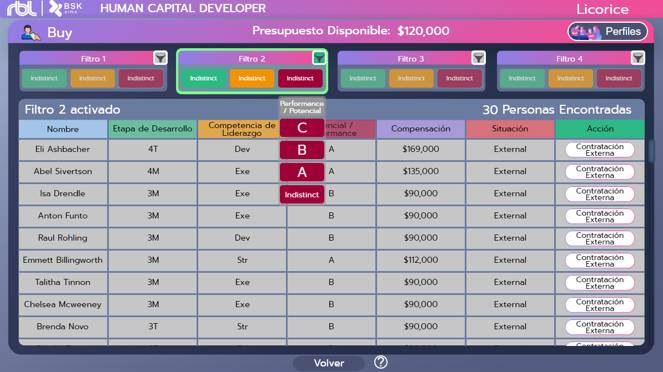Pick option A in Performance dropdown

(x=302, y=172)
